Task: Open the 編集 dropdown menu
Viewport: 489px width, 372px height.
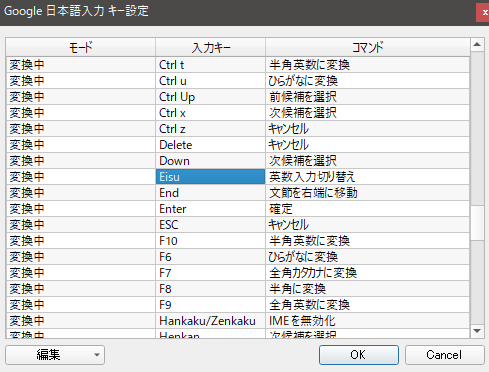Action: point(55,355)
